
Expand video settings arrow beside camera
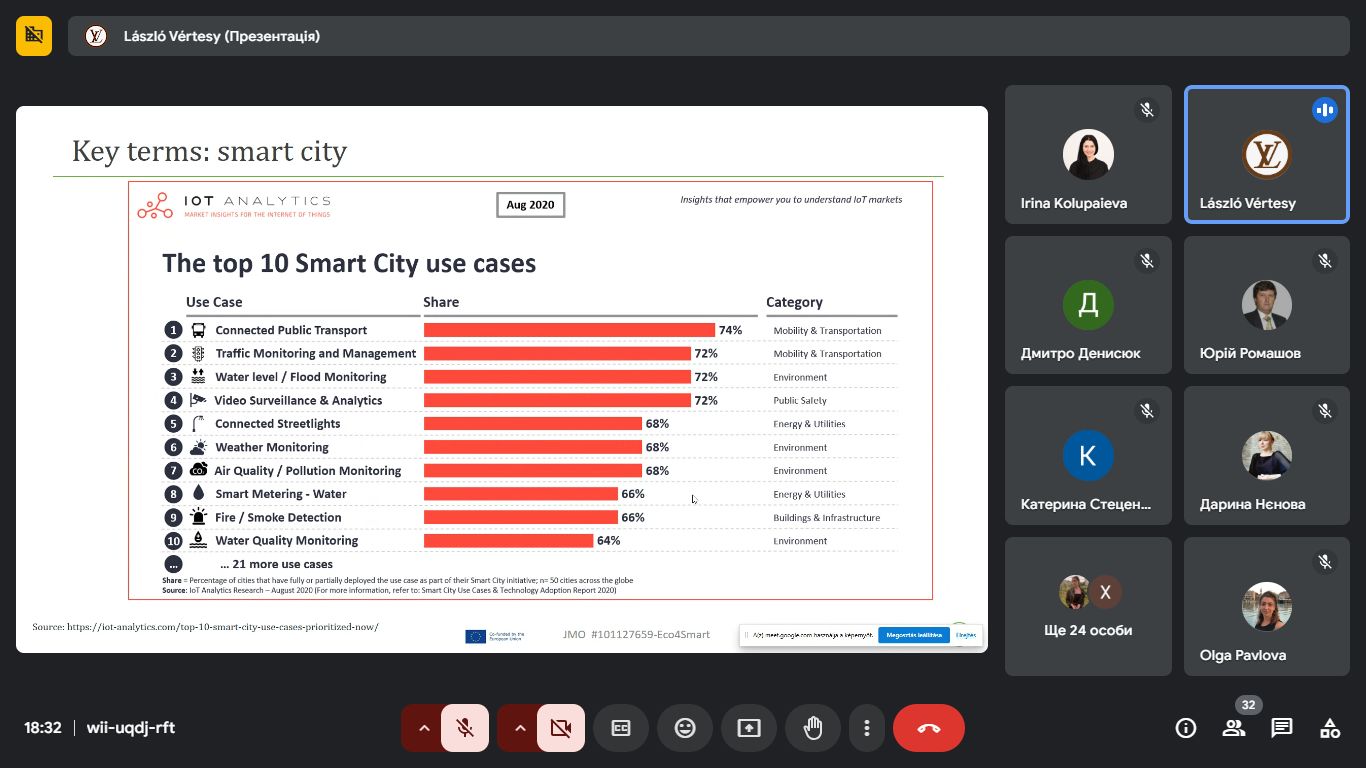[x=520, y=728]
